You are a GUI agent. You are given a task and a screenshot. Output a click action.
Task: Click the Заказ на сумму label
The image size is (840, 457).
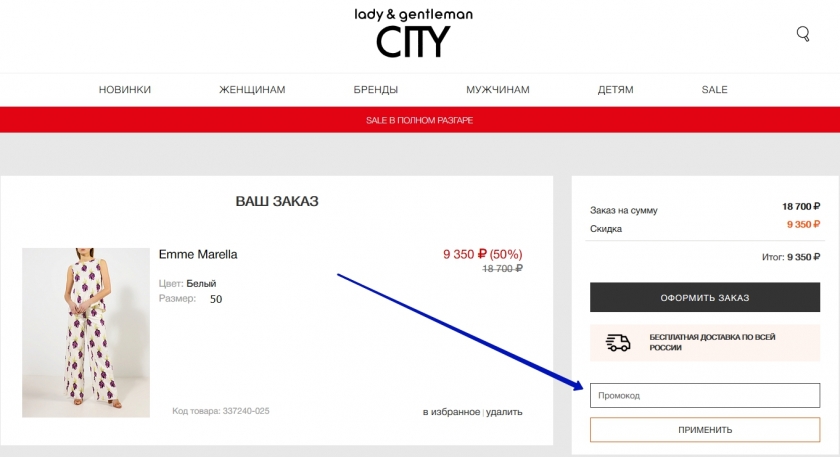624,210
